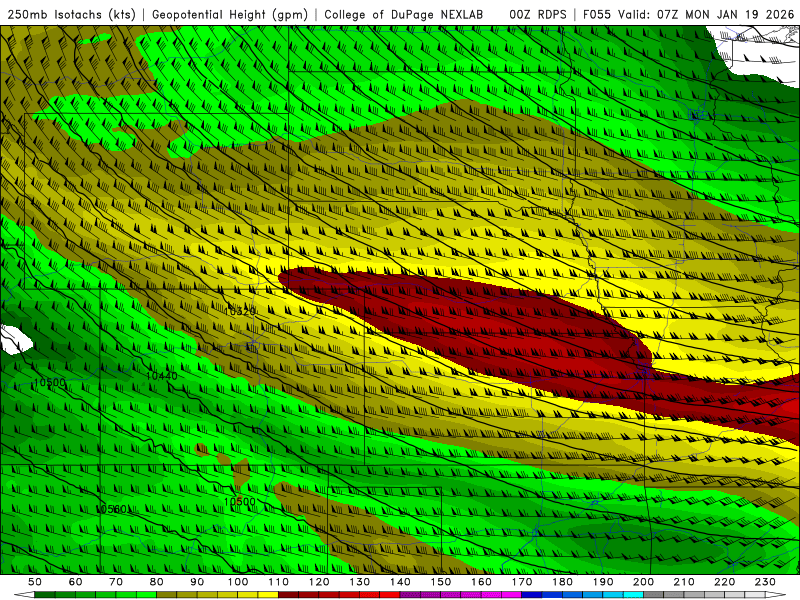Click the "Geopotential Height (gpm)" header text
This screenshot has width=800, height=600.
[x=230, y=15]
